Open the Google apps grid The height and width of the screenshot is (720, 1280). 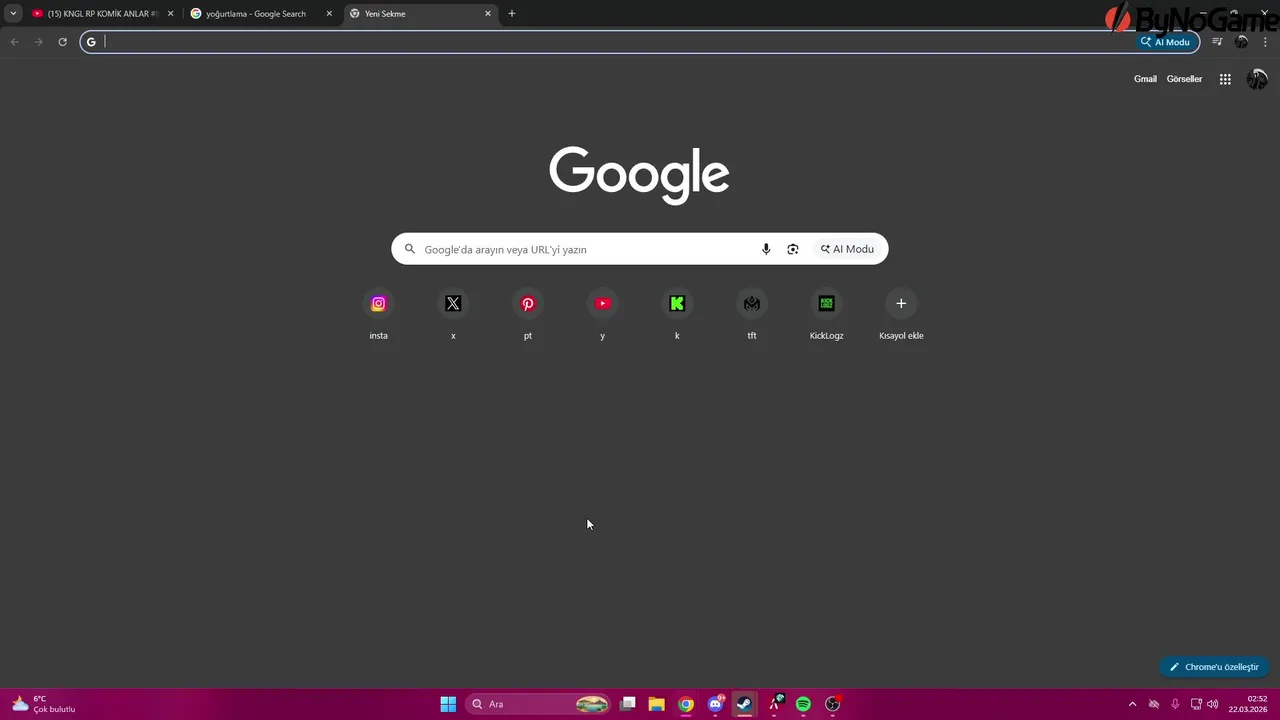point(1225,79)
